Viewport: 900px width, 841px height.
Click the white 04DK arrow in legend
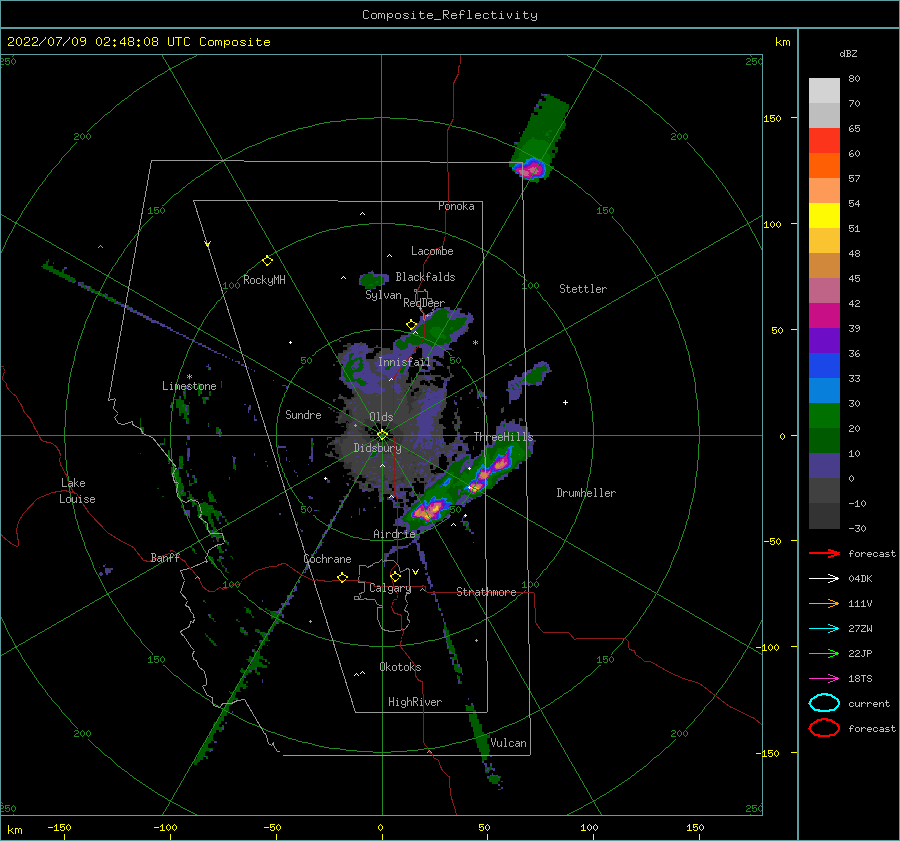coord(824,578)
